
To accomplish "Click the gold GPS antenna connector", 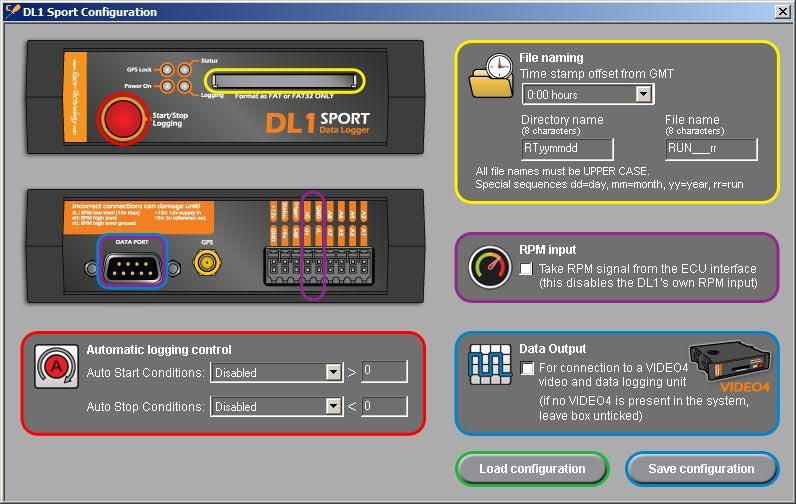I will [208, 264].
